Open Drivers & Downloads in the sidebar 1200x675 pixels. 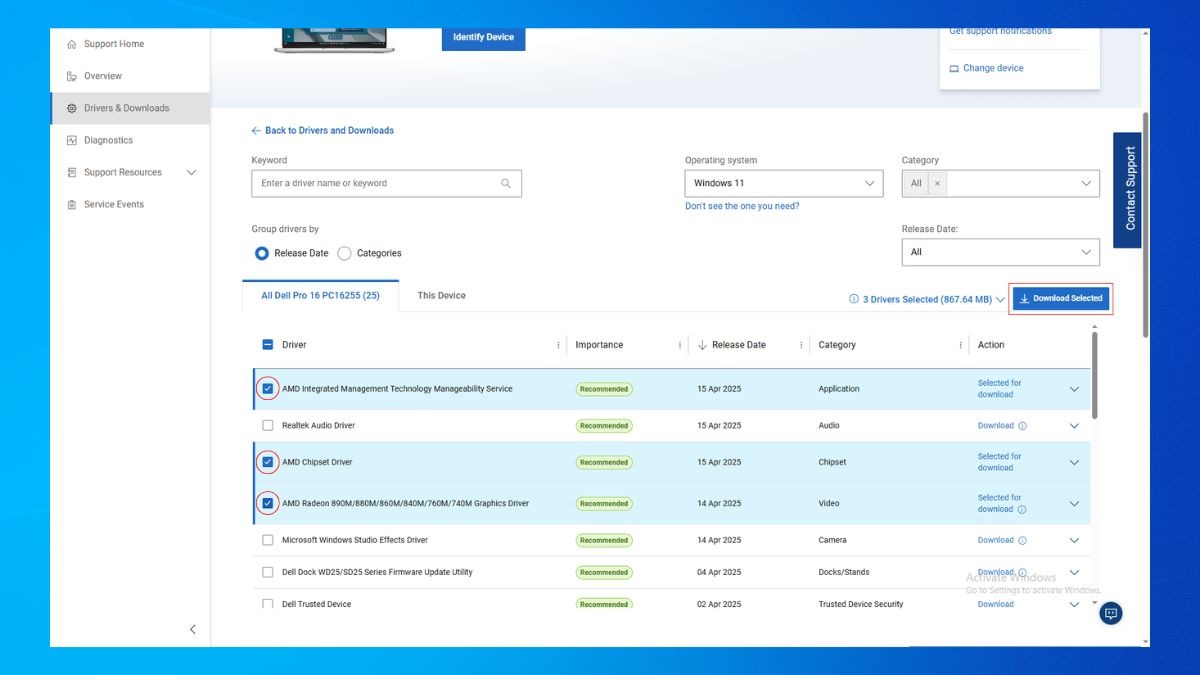coord(130,108)
